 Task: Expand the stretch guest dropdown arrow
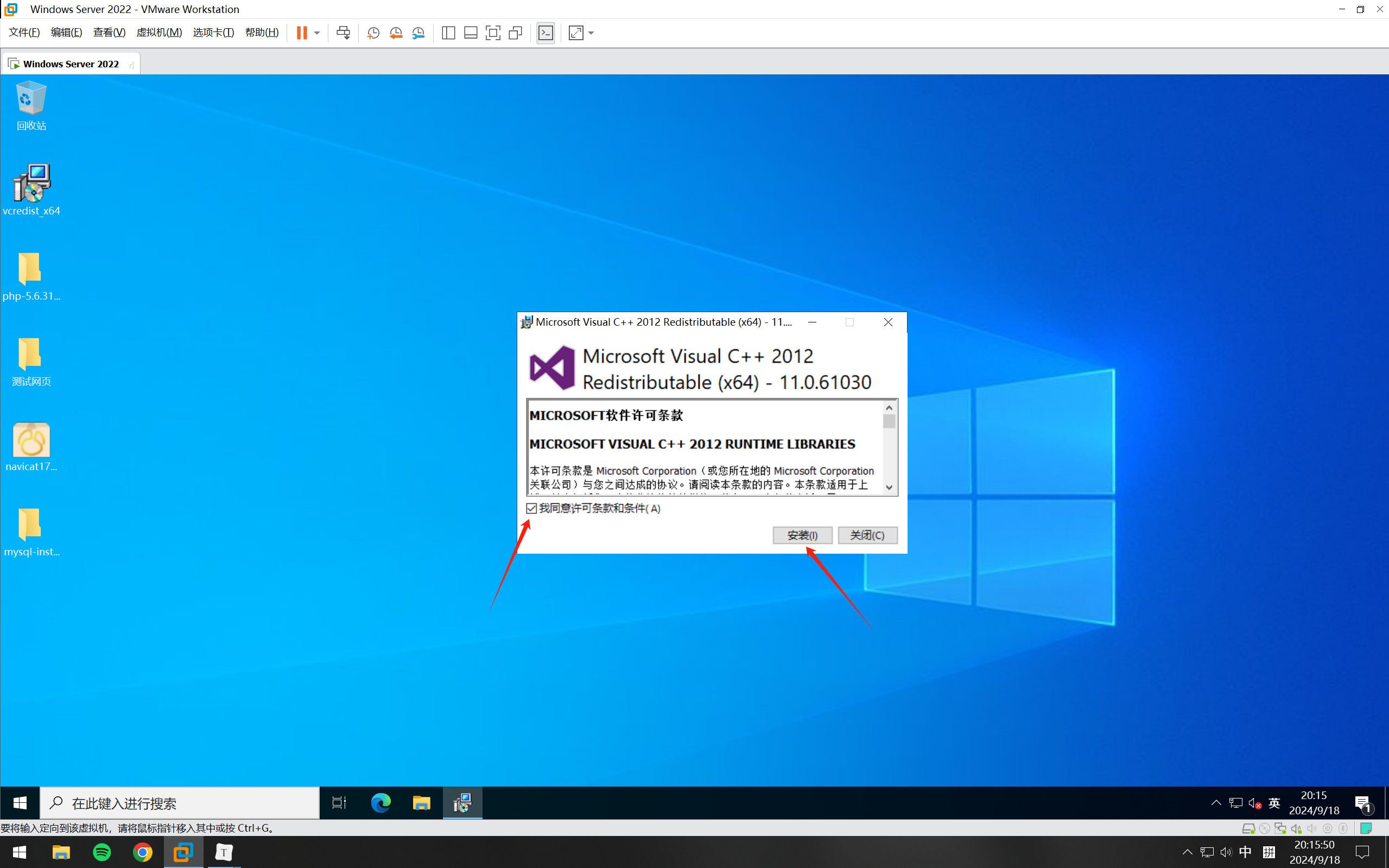[x=591, y=33]
